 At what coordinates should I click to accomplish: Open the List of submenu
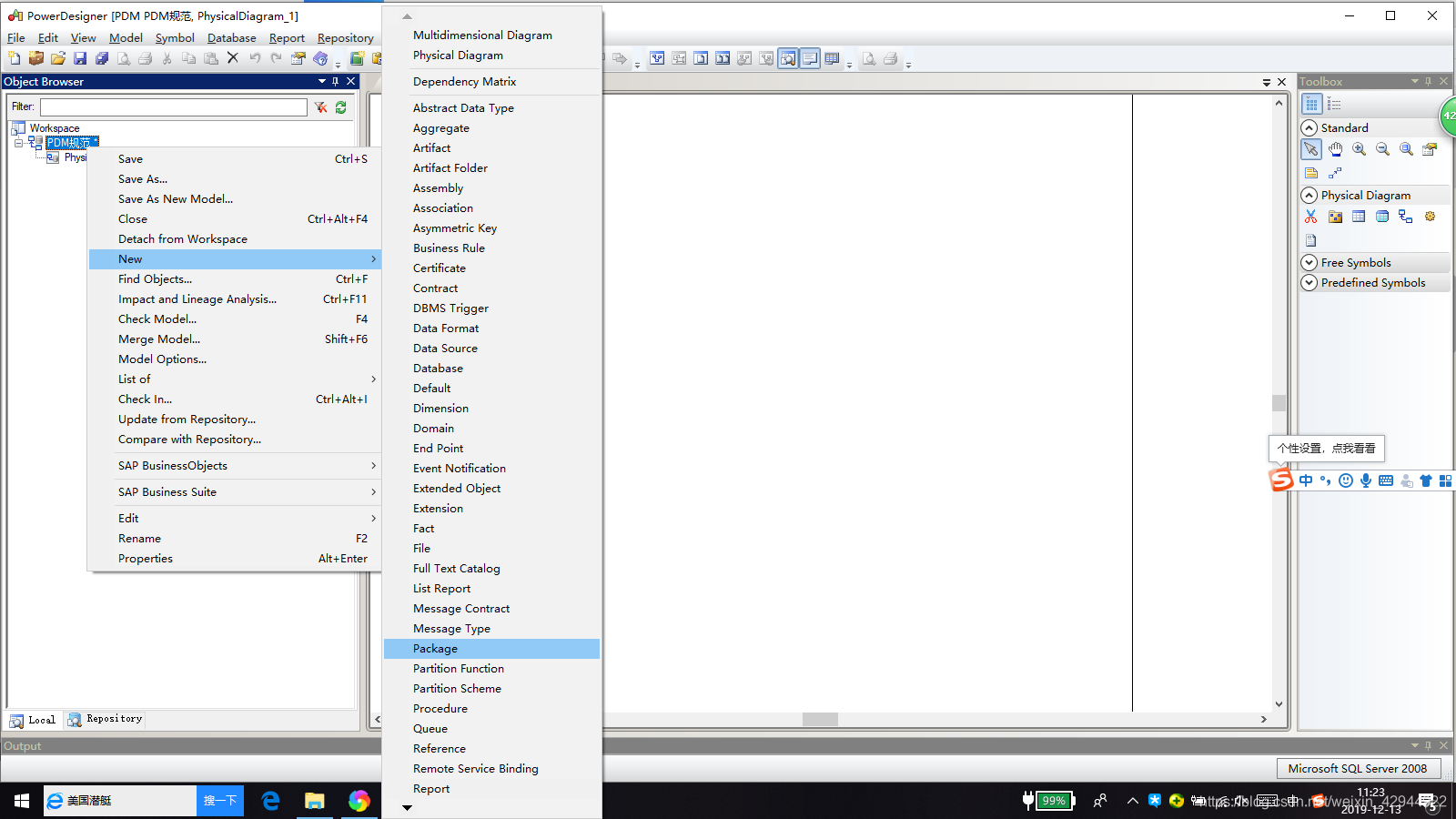point(235,379)
